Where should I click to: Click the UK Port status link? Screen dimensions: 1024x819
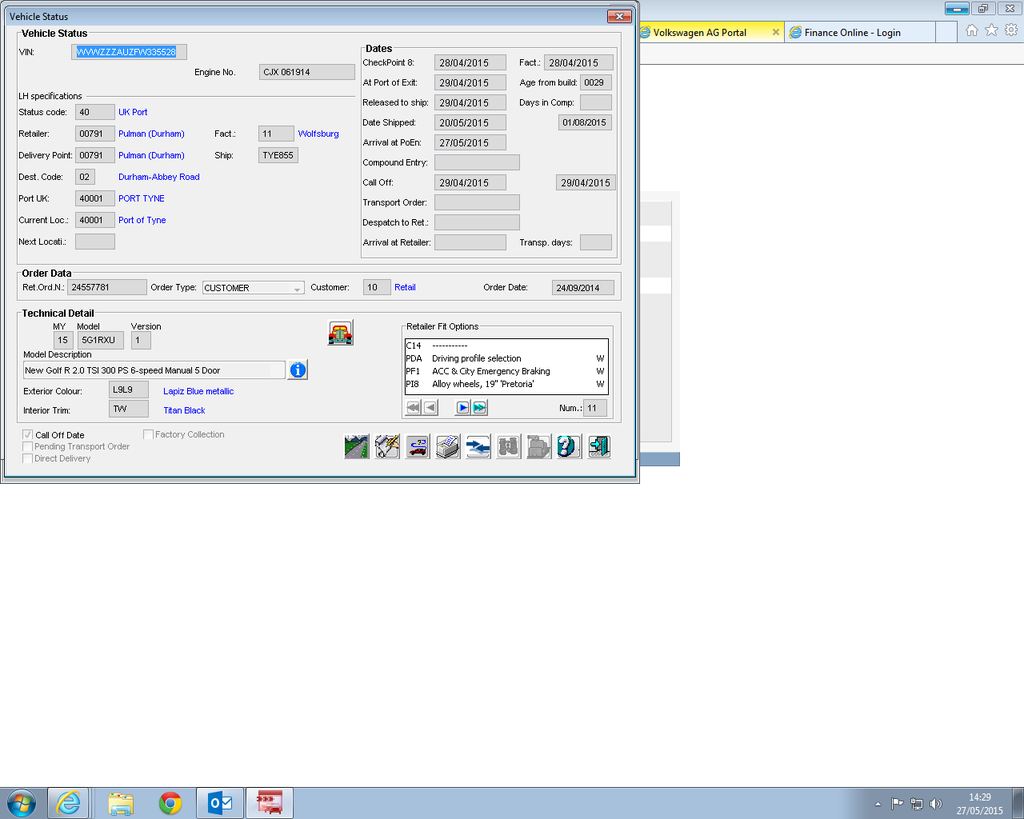tap(133, 112)
